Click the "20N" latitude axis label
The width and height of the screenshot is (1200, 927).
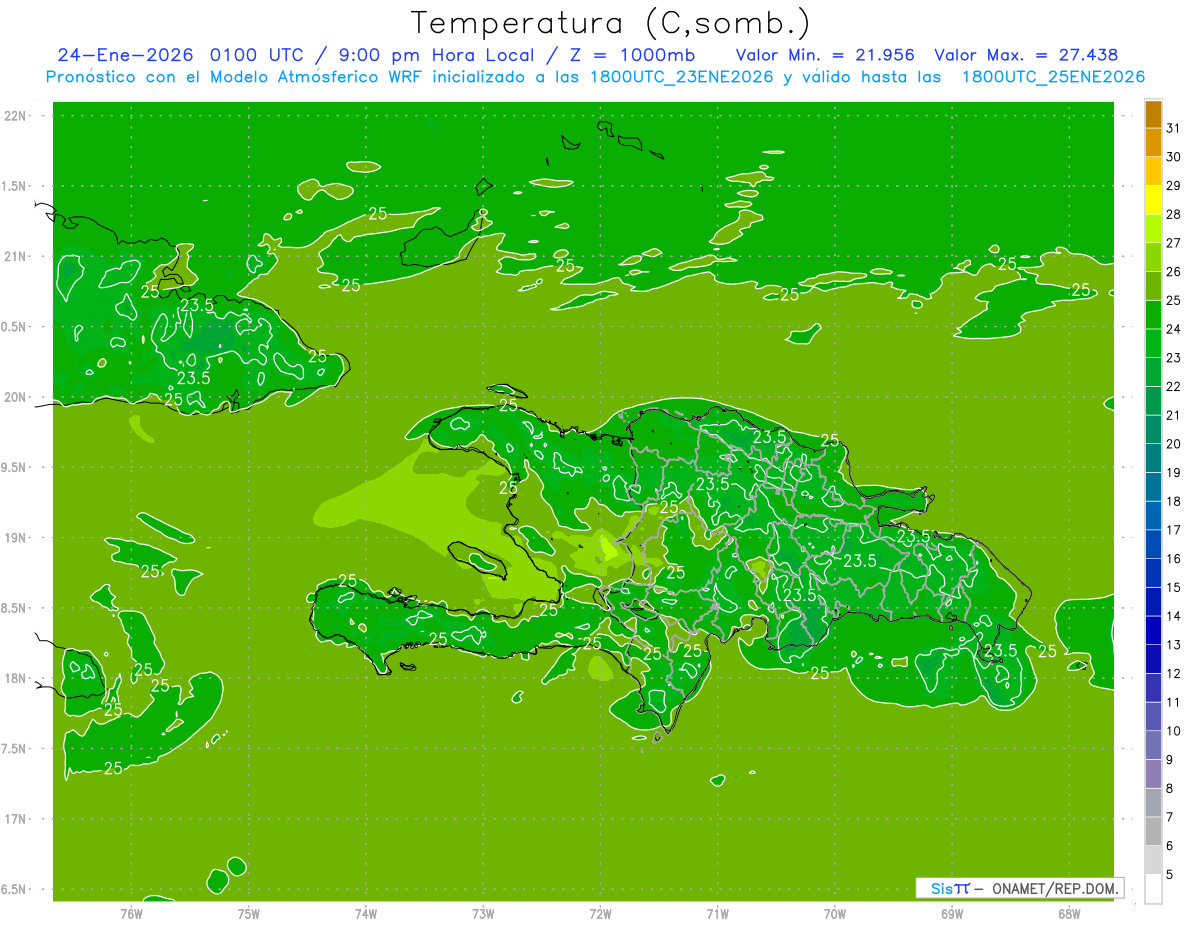(x=17, y=397)
